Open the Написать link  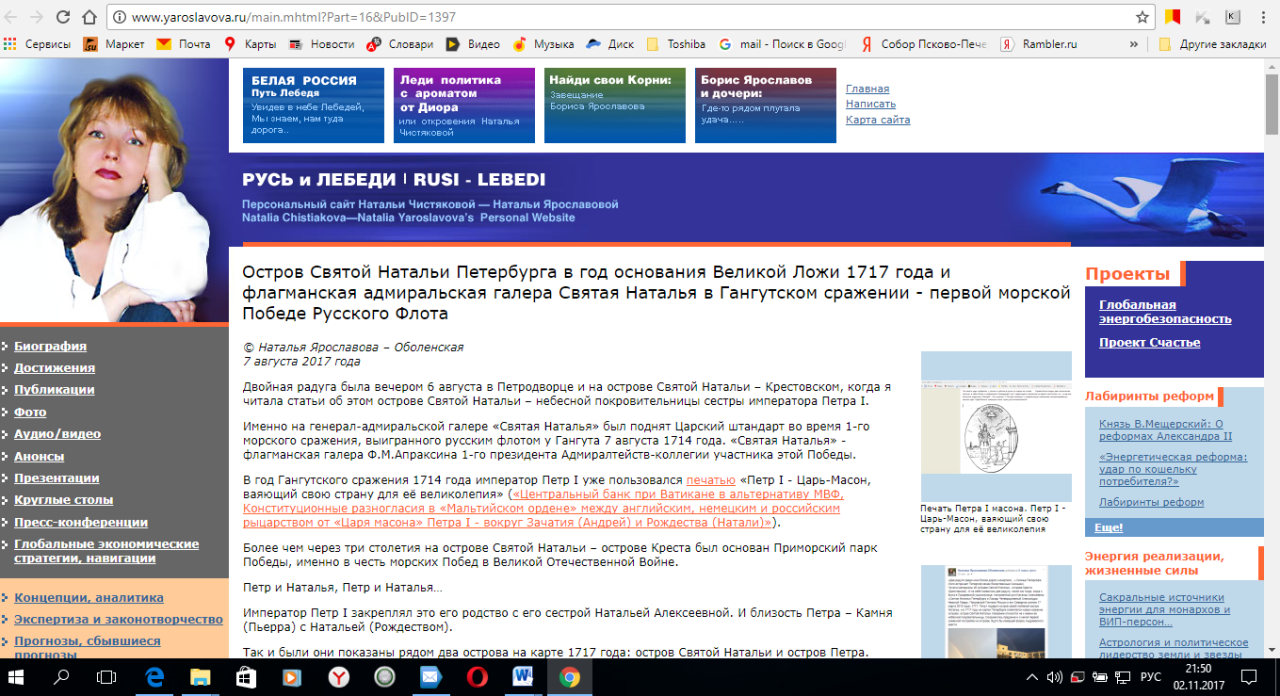click(x=870, y=104)
